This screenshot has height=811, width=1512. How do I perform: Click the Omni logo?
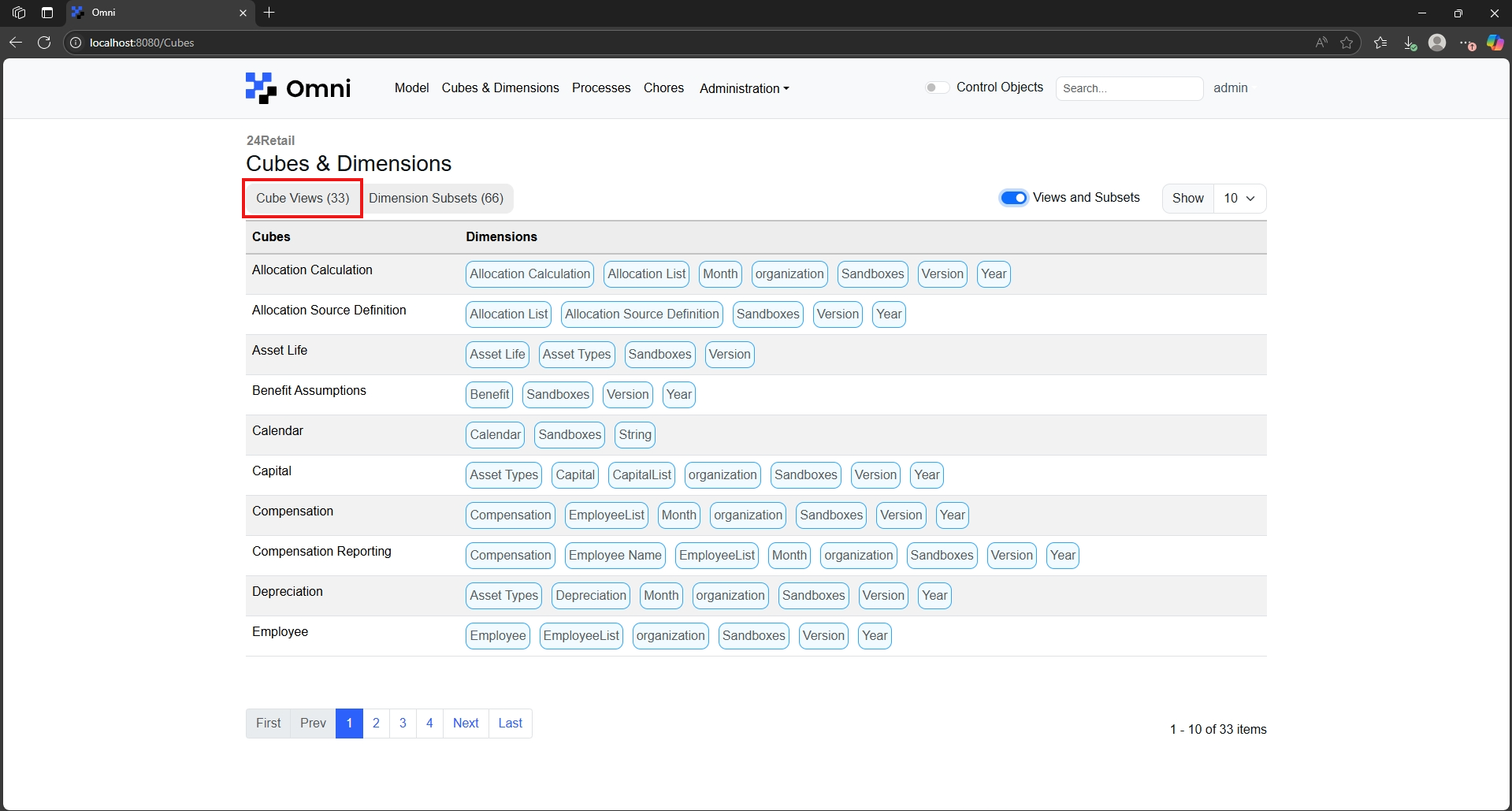[298, 88]
